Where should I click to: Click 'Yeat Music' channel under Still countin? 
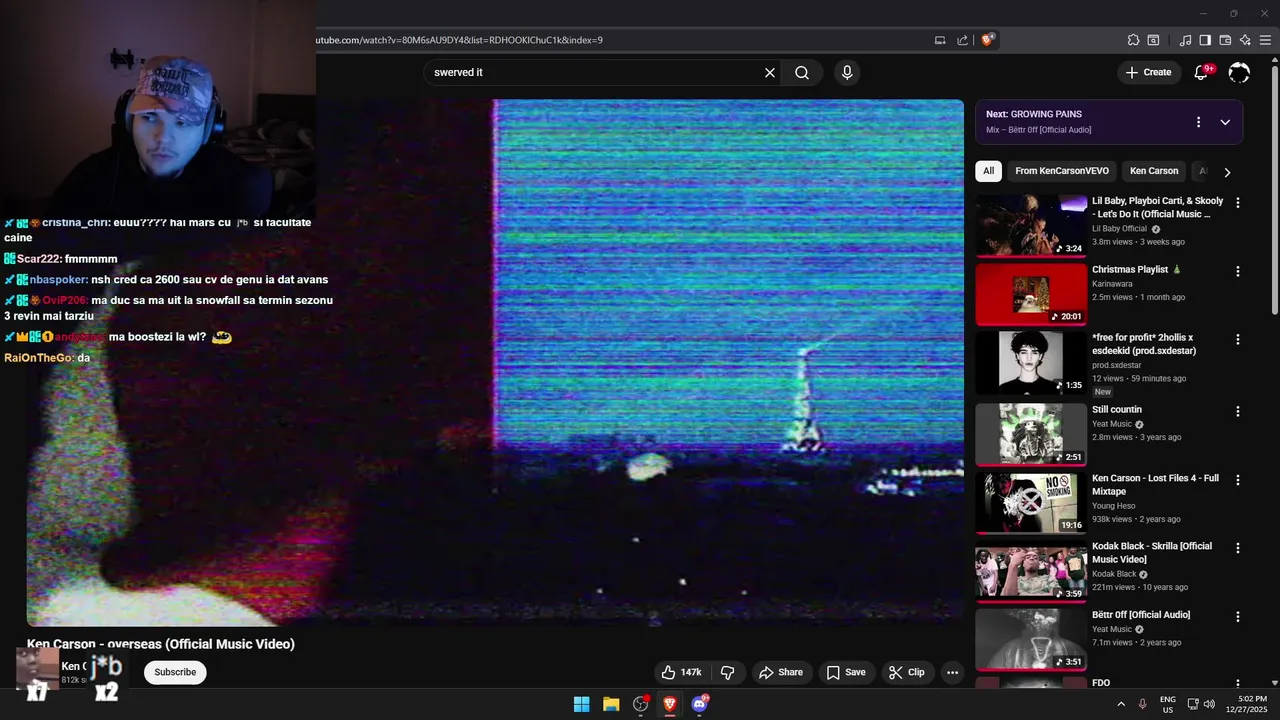[1112, 424]
